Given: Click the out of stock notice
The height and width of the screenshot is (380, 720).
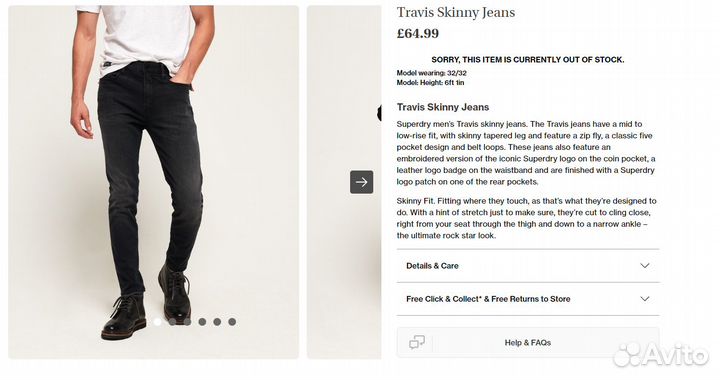Looking at the screenshot, I should coord(528,60).
